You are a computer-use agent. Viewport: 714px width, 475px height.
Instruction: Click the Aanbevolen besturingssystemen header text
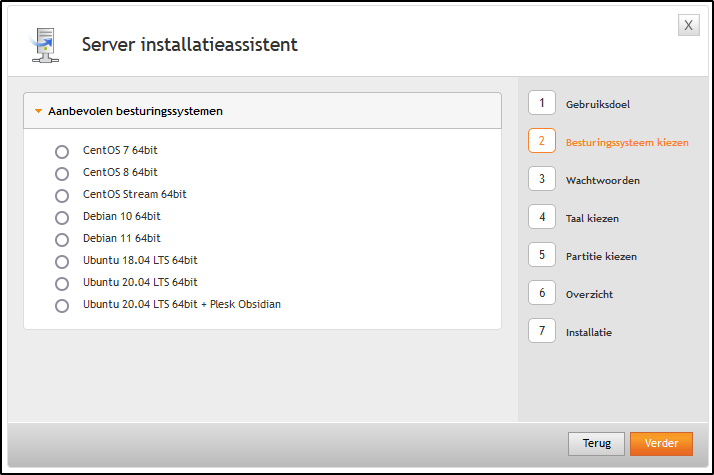135,111
